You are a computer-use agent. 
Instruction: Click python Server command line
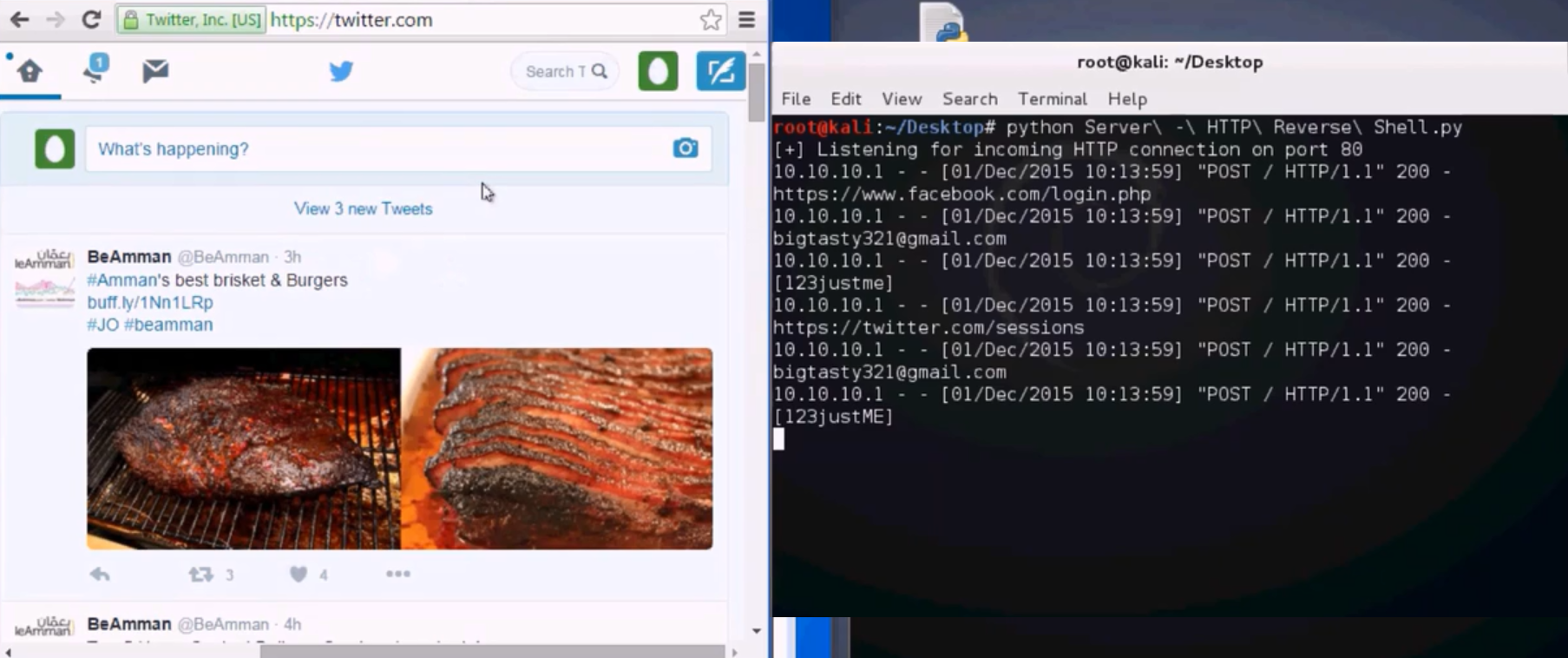pos(1118,127)
